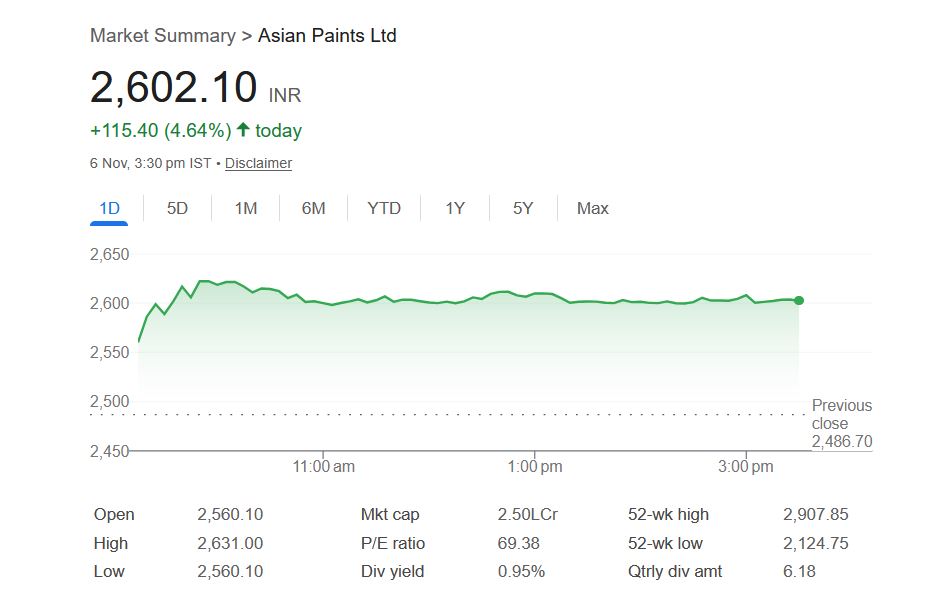Viewport: 937px width, 608px height.
Task: Click the green up arrow icon
Action: [243, 130]
